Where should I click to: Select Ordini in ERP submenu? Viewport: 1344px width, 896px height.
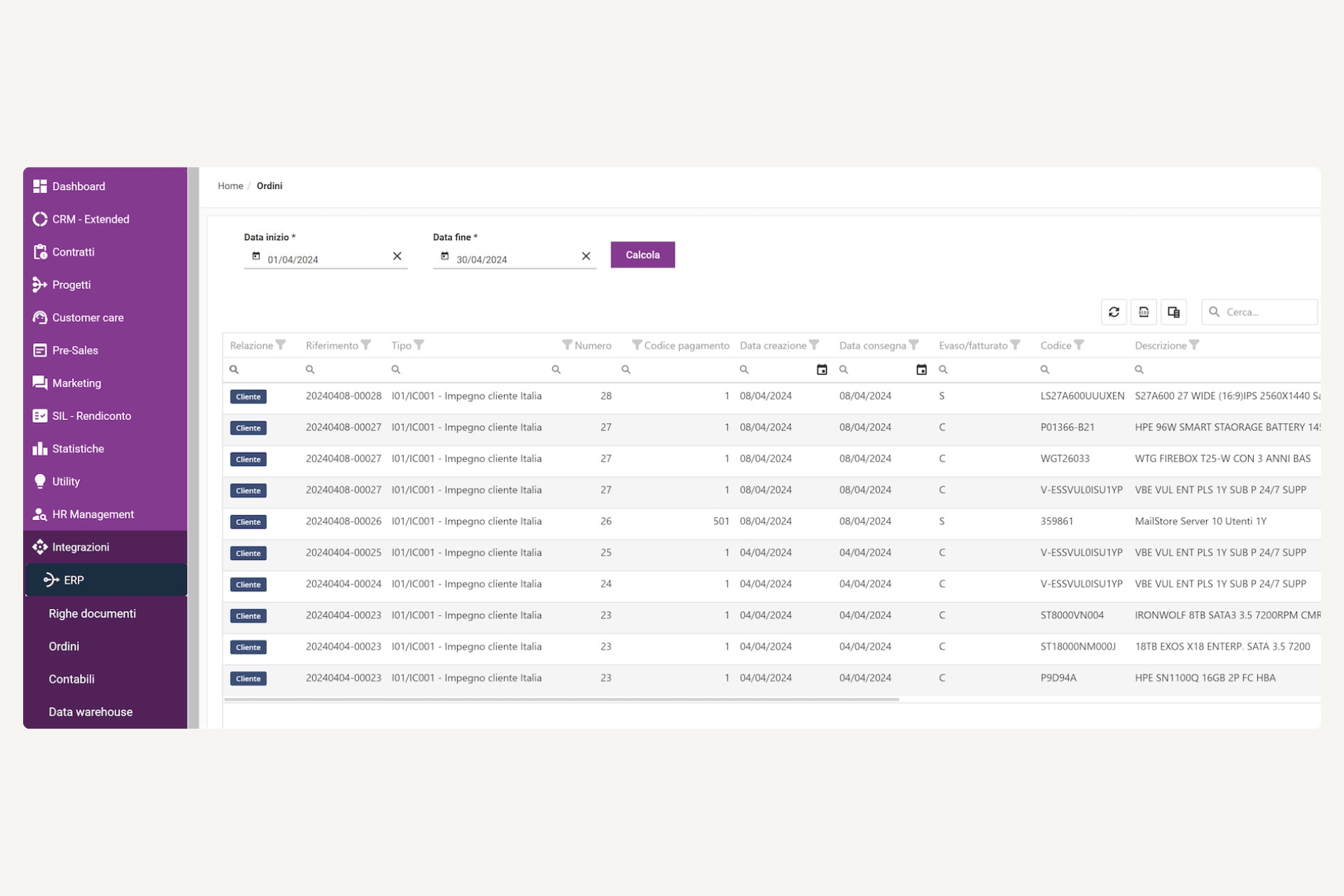pyautogui.click(x=105, y=647)
